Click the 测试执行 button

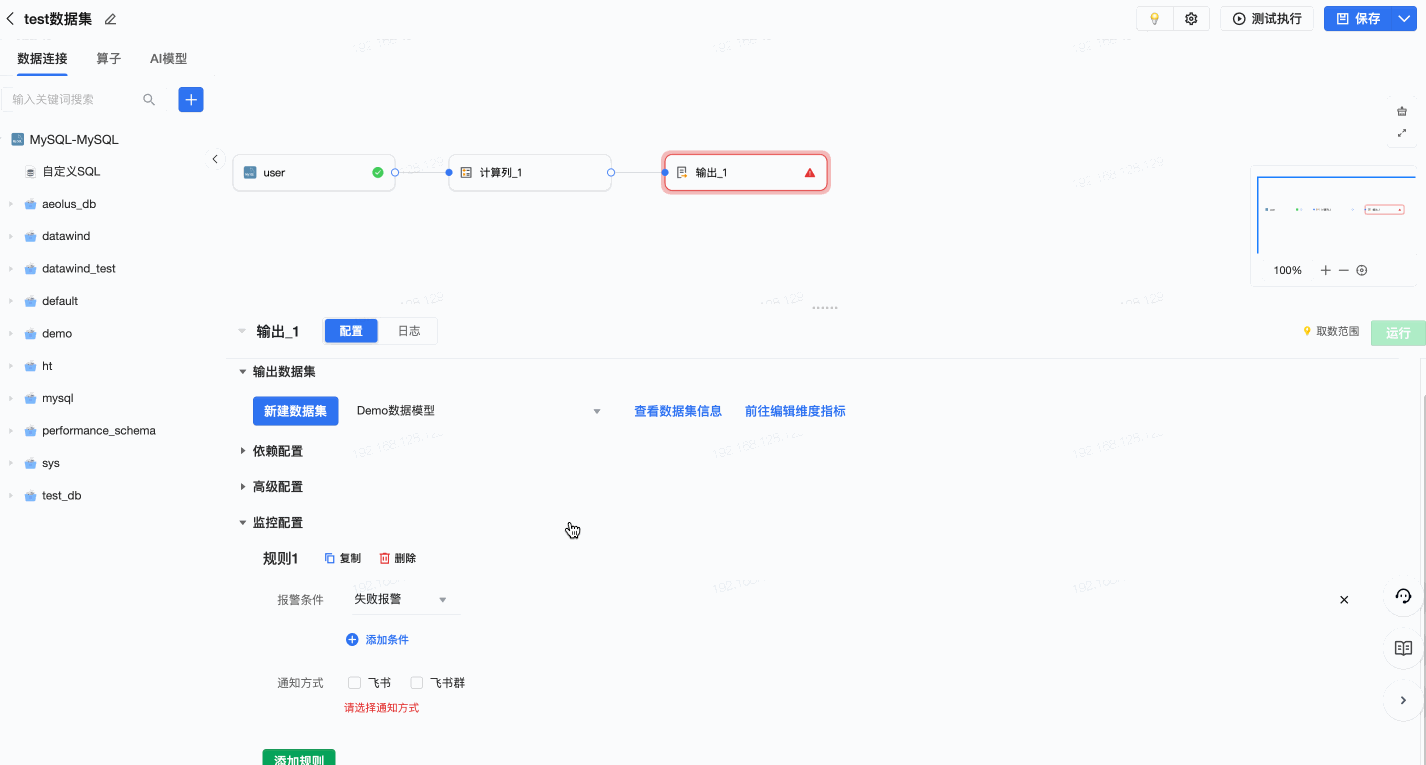1267,19
